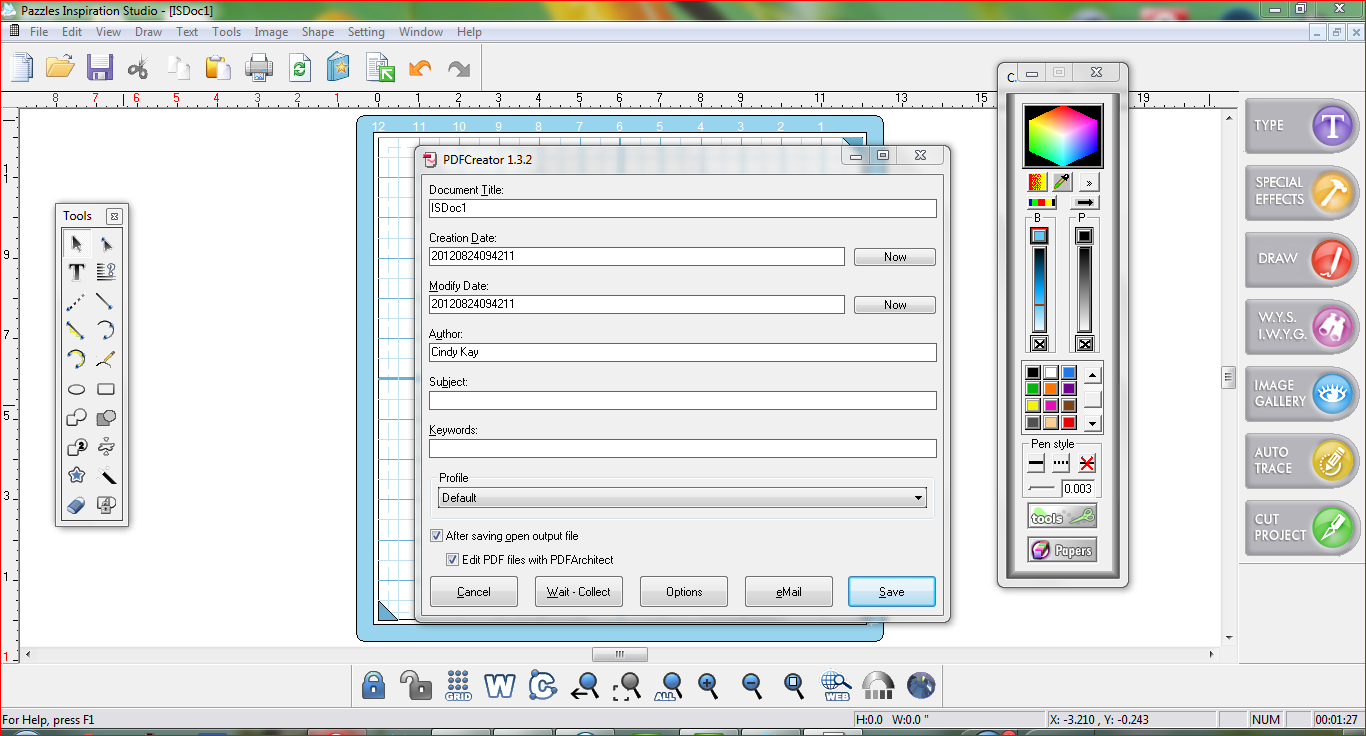
Task: Select the Star shape tool
Action: 76,475
